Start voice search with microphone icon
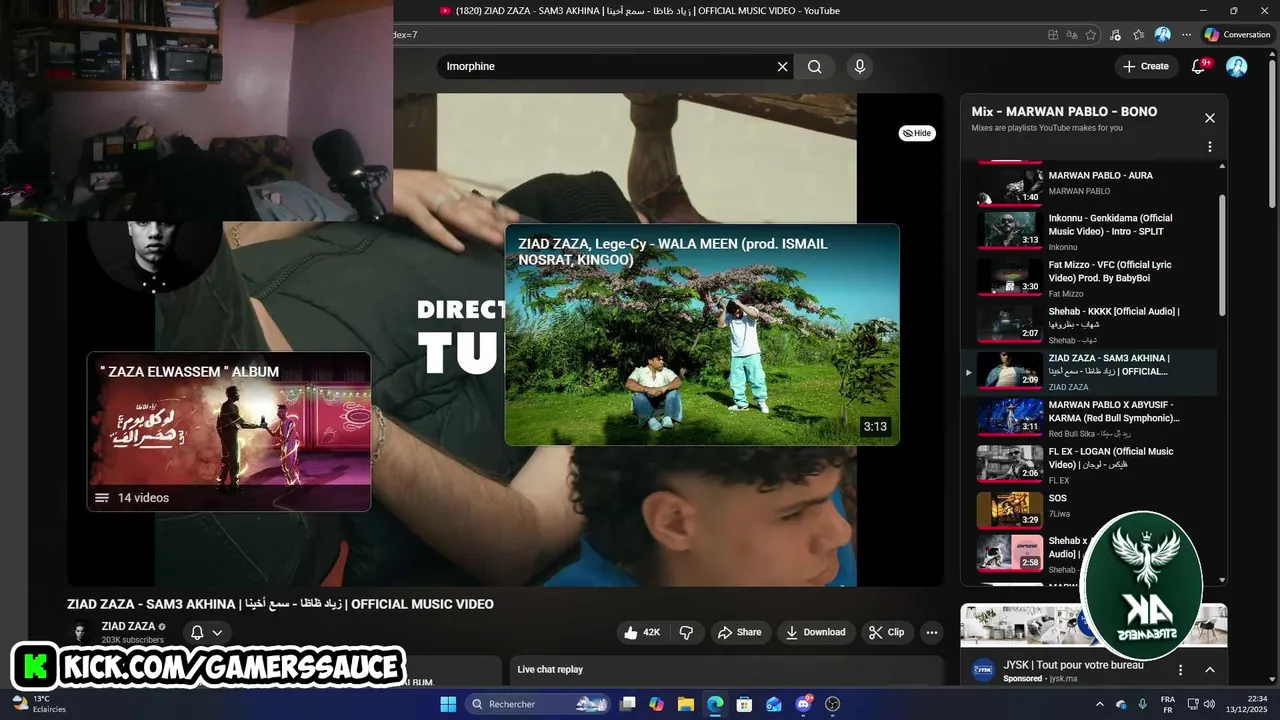 (859, 66)
